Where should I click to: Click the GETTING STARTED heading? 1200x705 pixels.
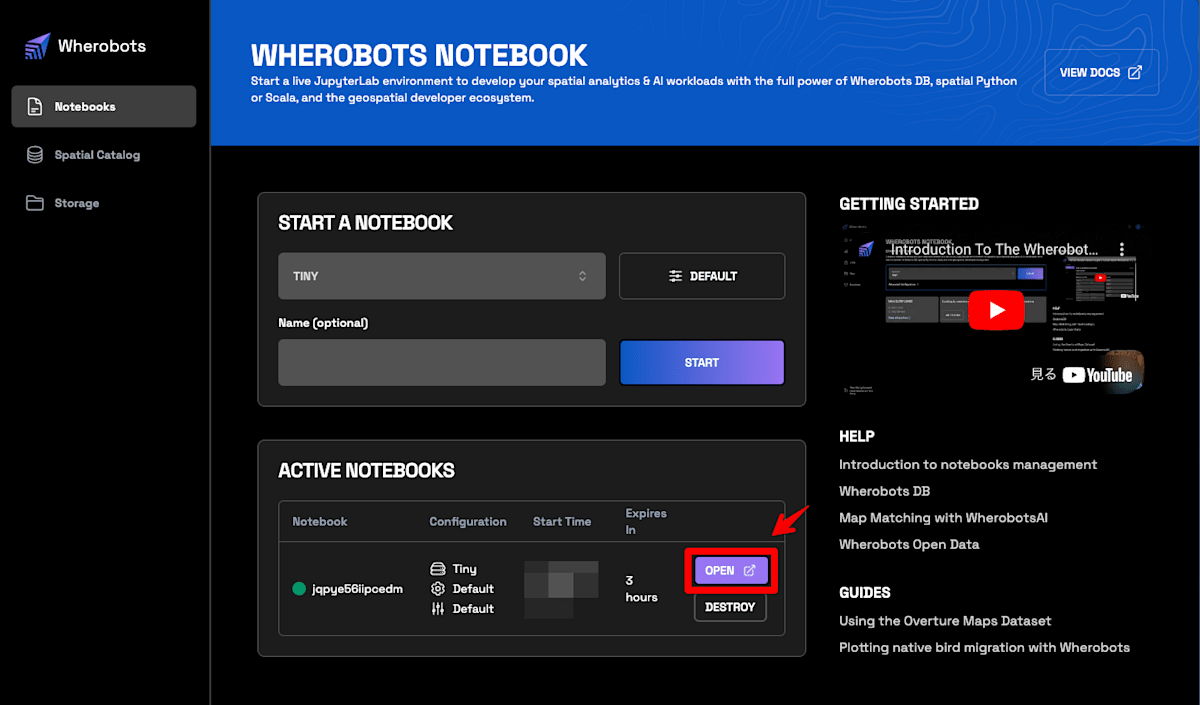909,204
